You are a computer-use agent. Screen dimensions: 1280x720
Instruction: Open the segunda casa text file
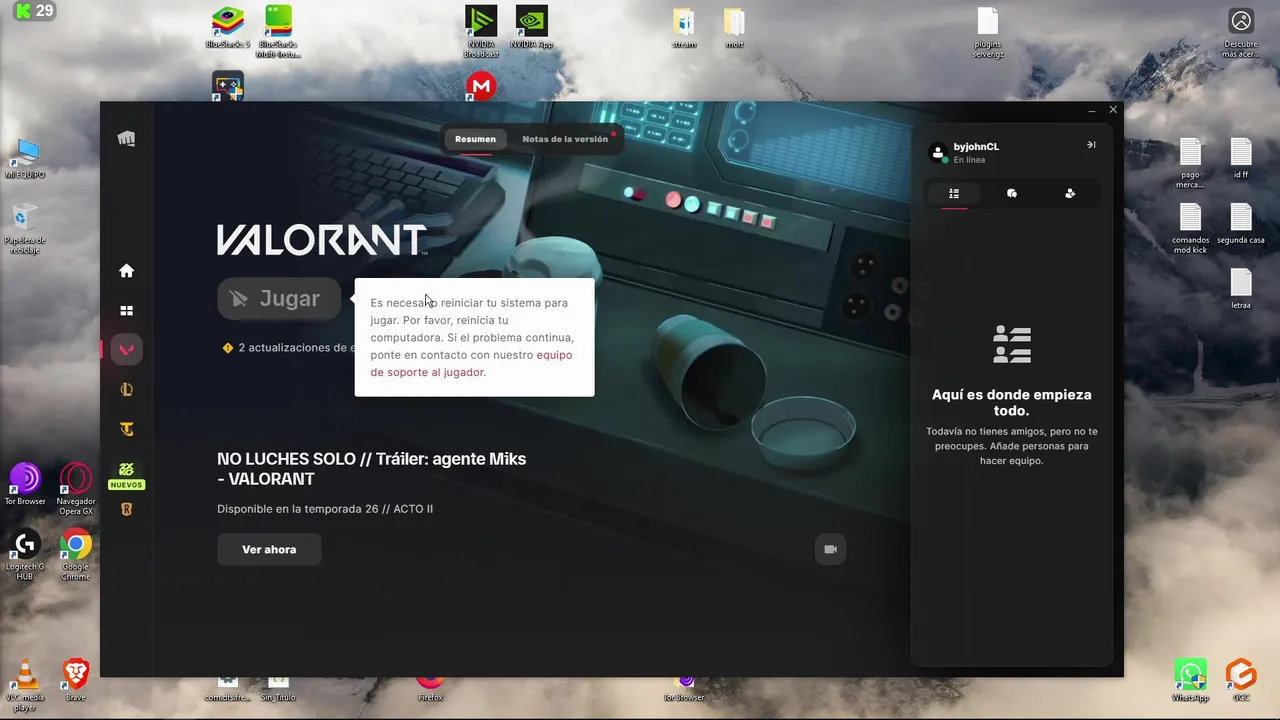coord(1241,224)
